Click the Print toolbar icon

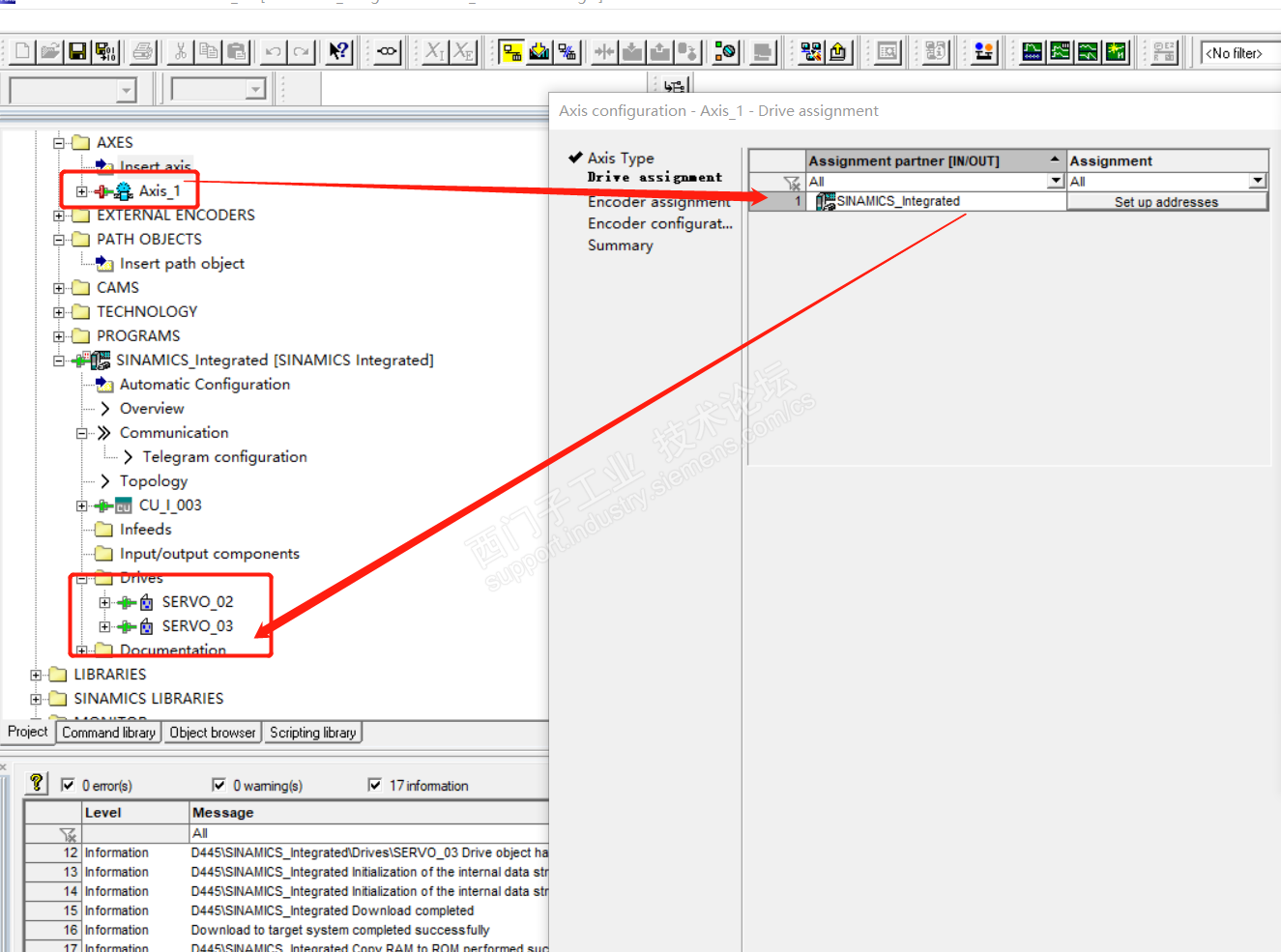click(x=143, y=51)
